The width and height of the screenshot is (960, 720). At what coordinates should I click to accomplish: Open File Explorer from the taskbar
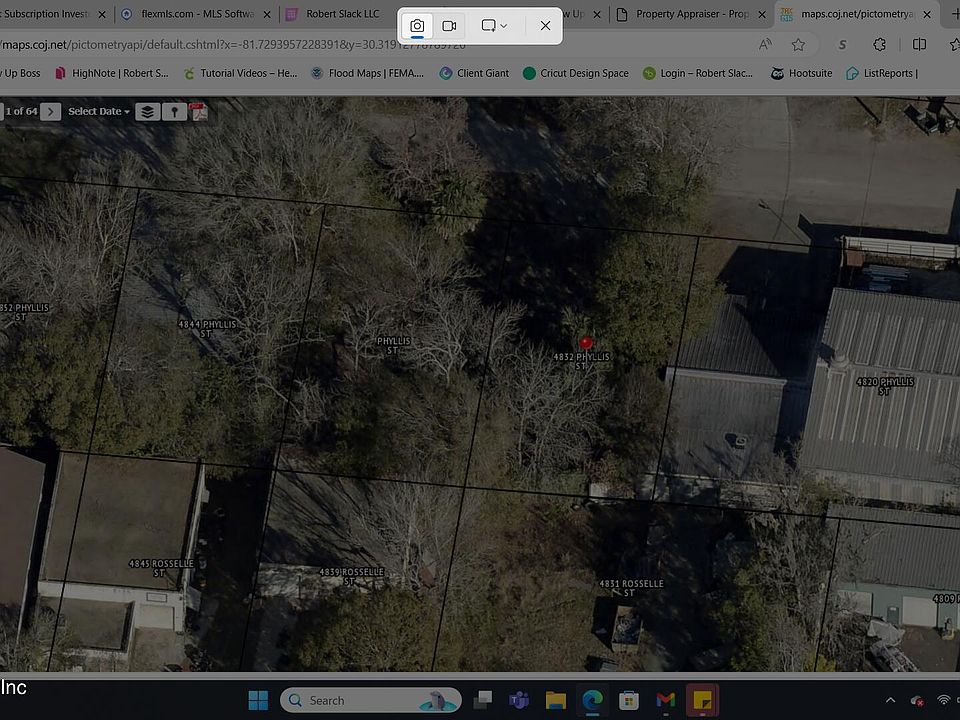[x=555, y=700]
